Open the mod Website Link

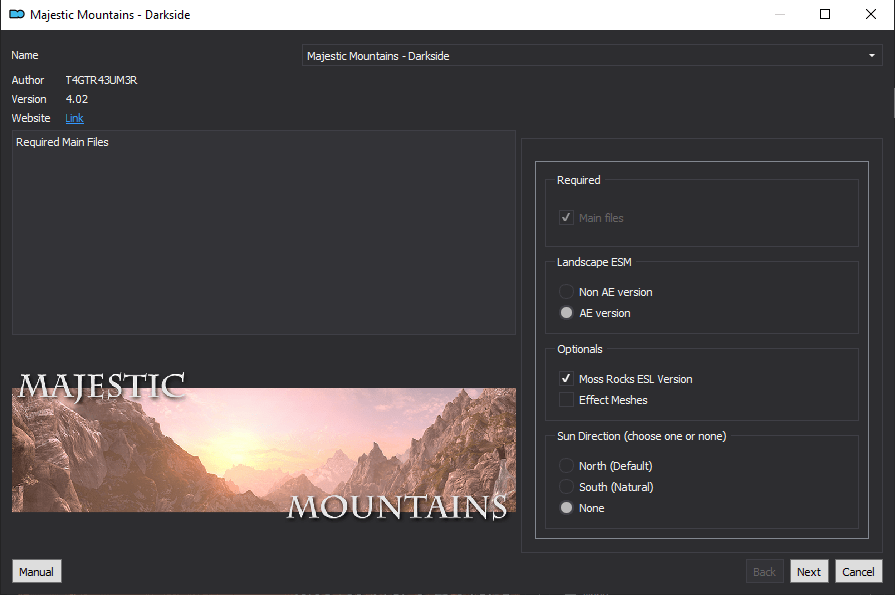point(74,118)
